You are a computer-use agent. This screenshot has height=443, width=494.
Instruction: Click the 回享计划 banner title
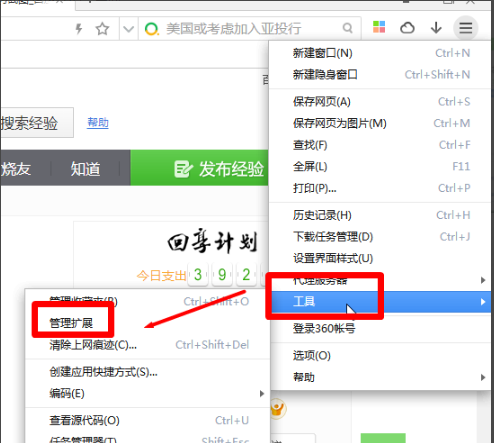(x=212, y=241)
